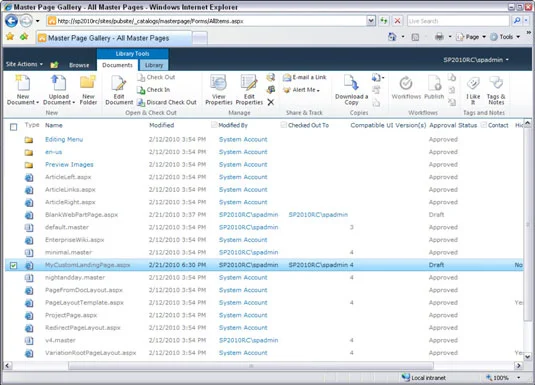Click the browser Forward button
This screenshot has height=385, width=535.
tap(26, 21)
